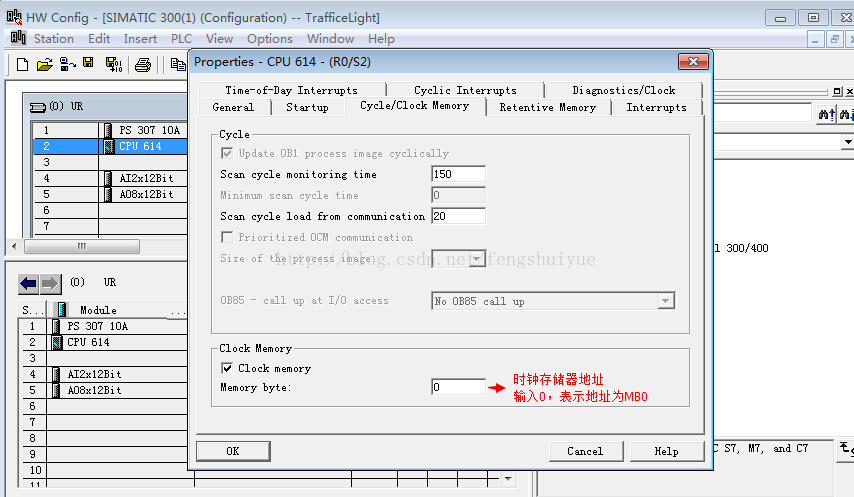Click the Help button in Properties dialog

point(667,451)
